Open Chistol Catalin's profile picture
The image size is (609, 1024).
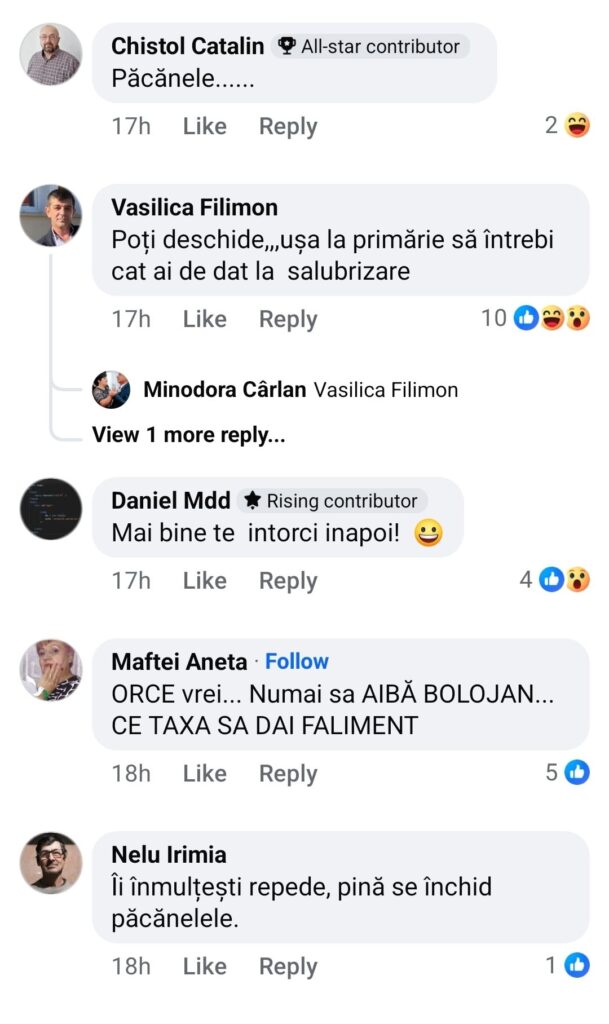[x=51, y=55]
